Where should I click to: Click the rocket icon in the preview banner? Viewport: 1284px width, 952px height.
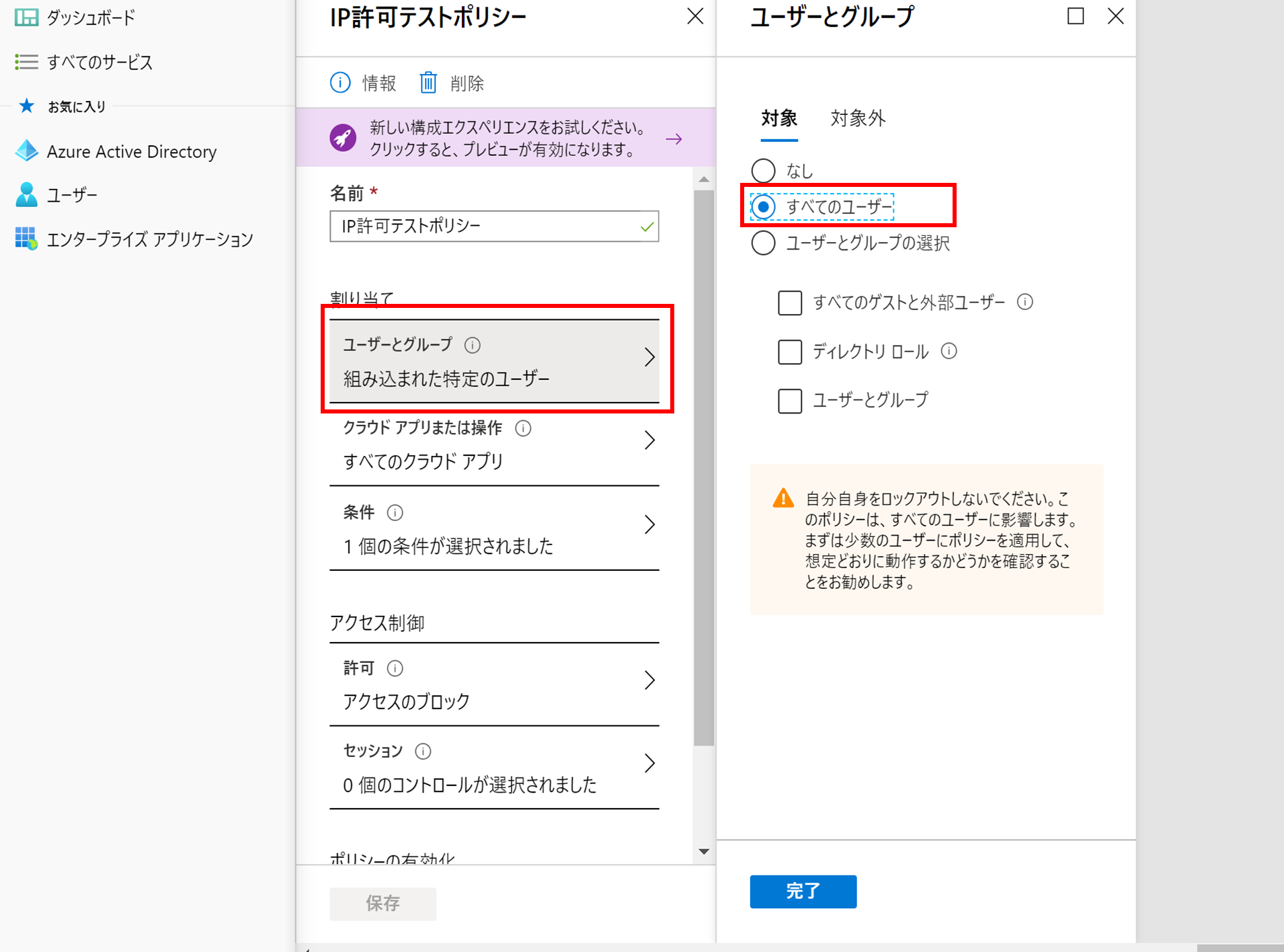pyautogui.click(x=343, y=138)
